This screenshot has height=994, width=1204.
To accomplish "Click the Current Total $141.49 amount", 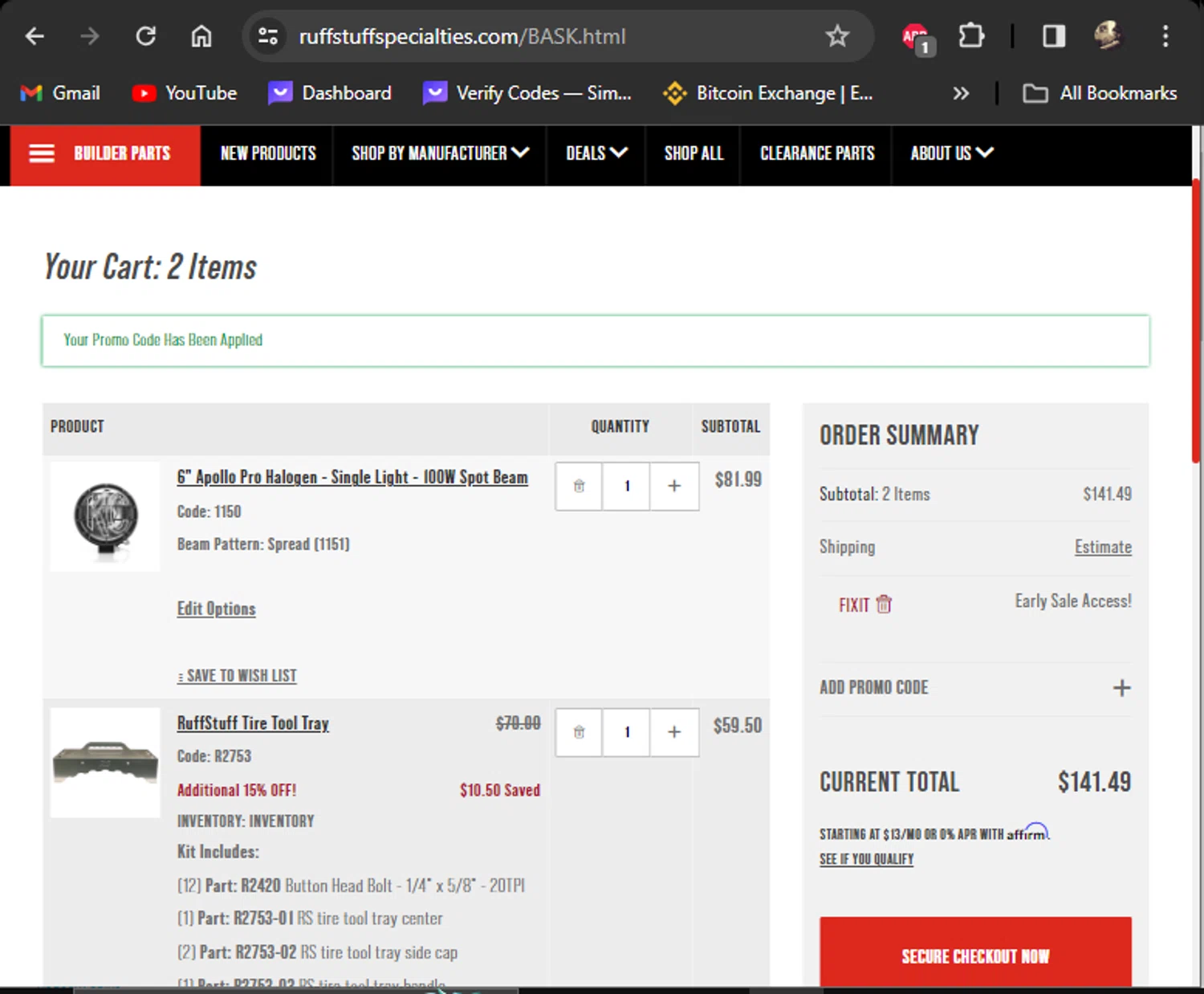I will pyautogui.click(x=1094, y=782).
